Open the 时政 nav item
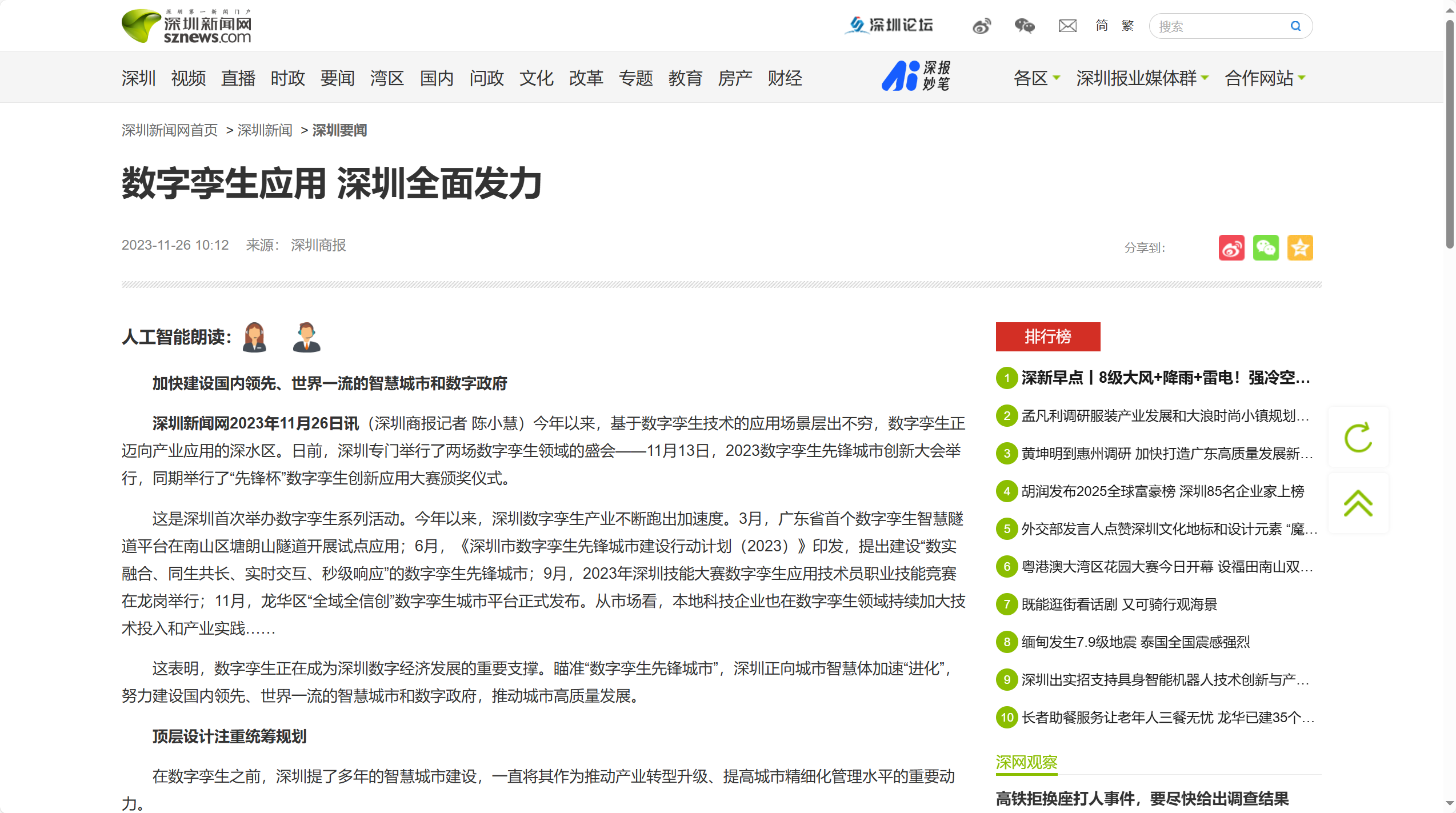This screenshot has height=813, width=1456. [x=288, y=78]
